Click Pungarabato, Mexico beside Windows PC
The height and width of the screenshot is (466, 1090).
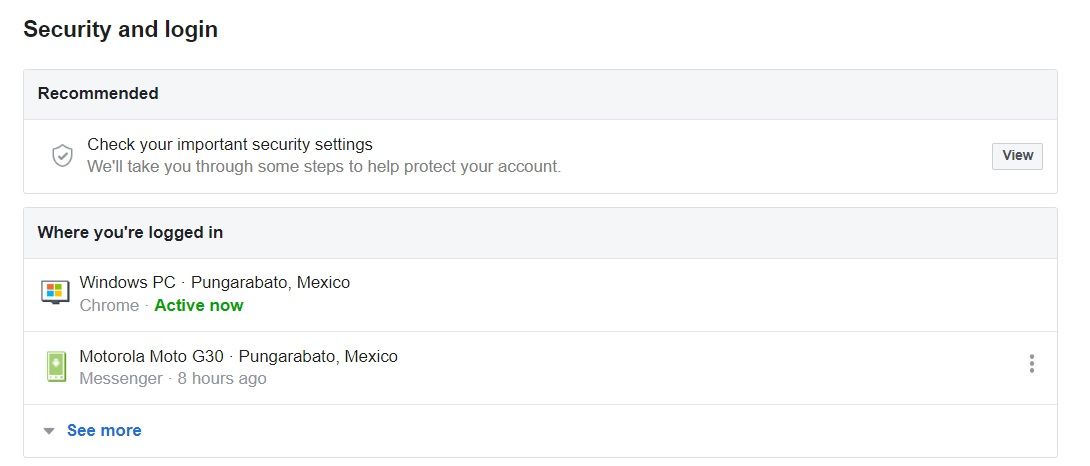pos(271,282)
